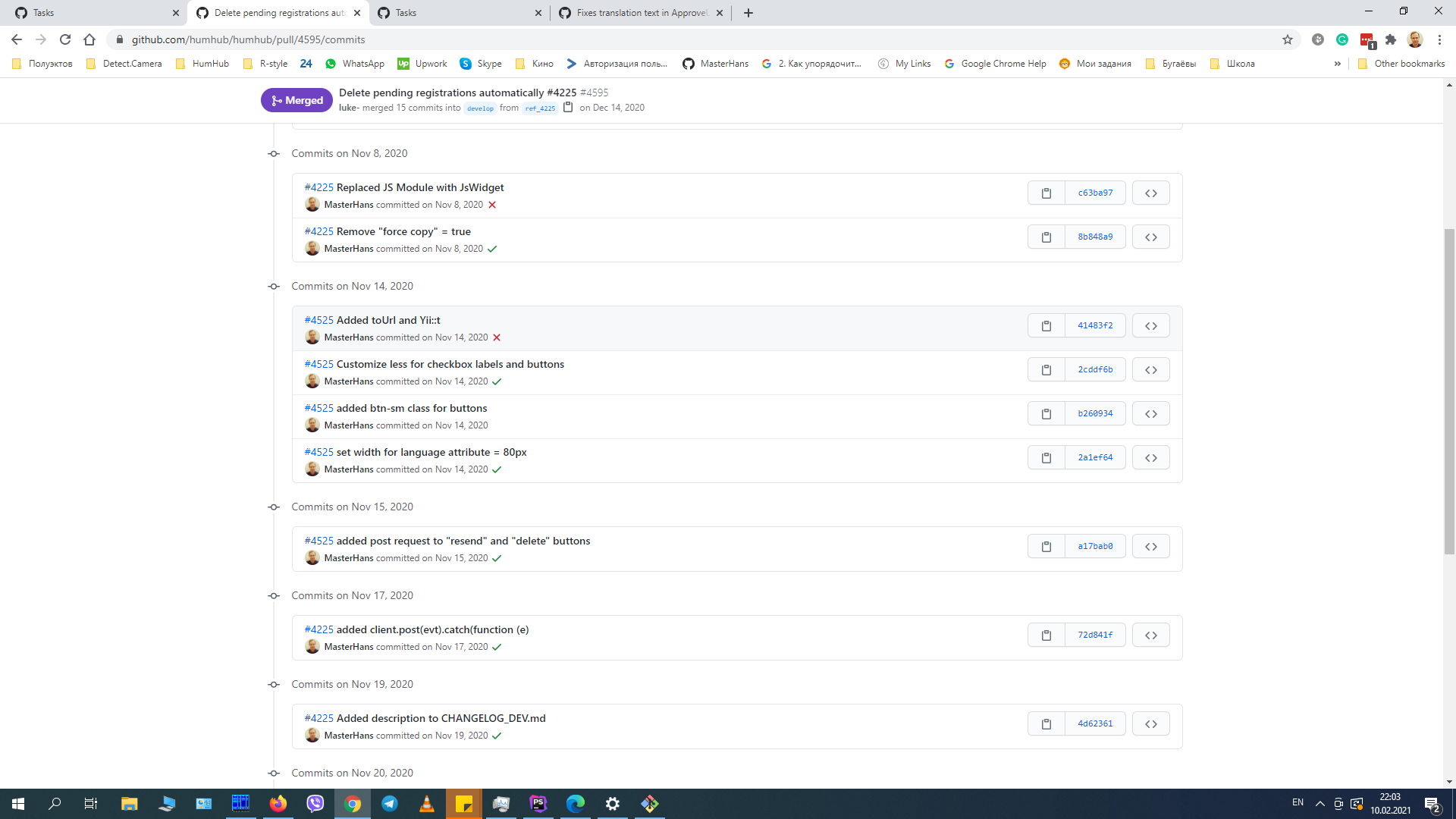This screenshot has height=819, width=1456.
Task: Copy SHA of commit 4d62361
Action: point(1046,723)
